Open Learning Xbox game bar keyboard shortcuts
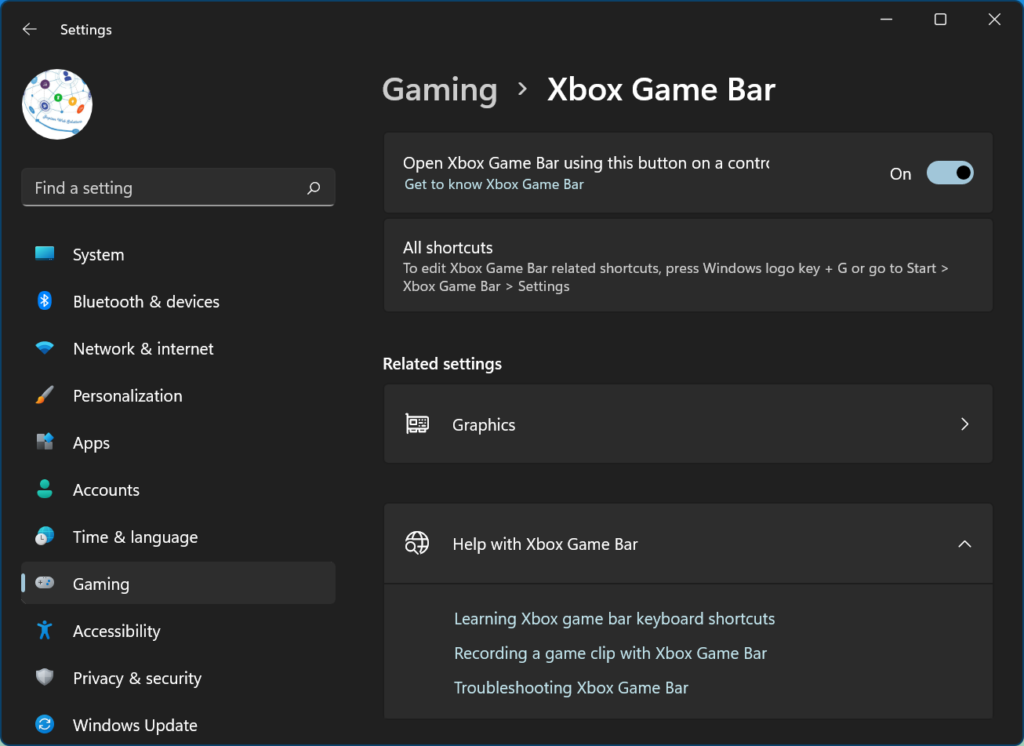1024x746 pixels. [x=615, y=619]
